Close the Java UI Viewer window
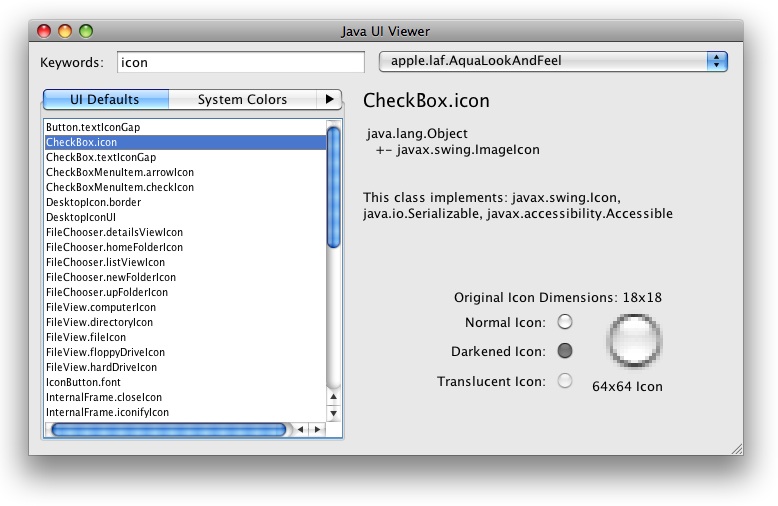The height and width of the screenshot is (506, 778). tap(44, 31)
